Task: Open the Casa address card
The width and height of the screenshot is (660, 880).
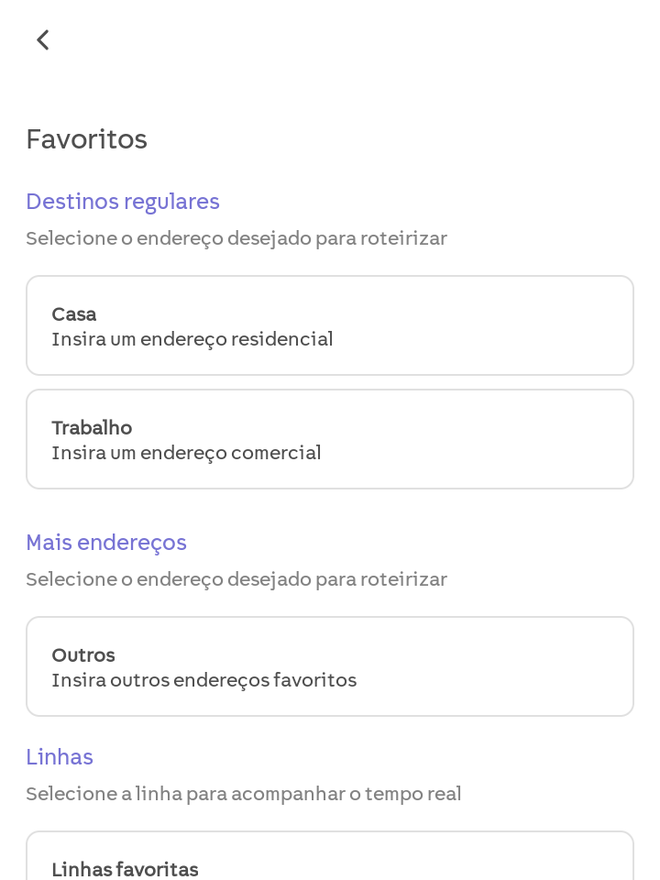Action: 330,326
